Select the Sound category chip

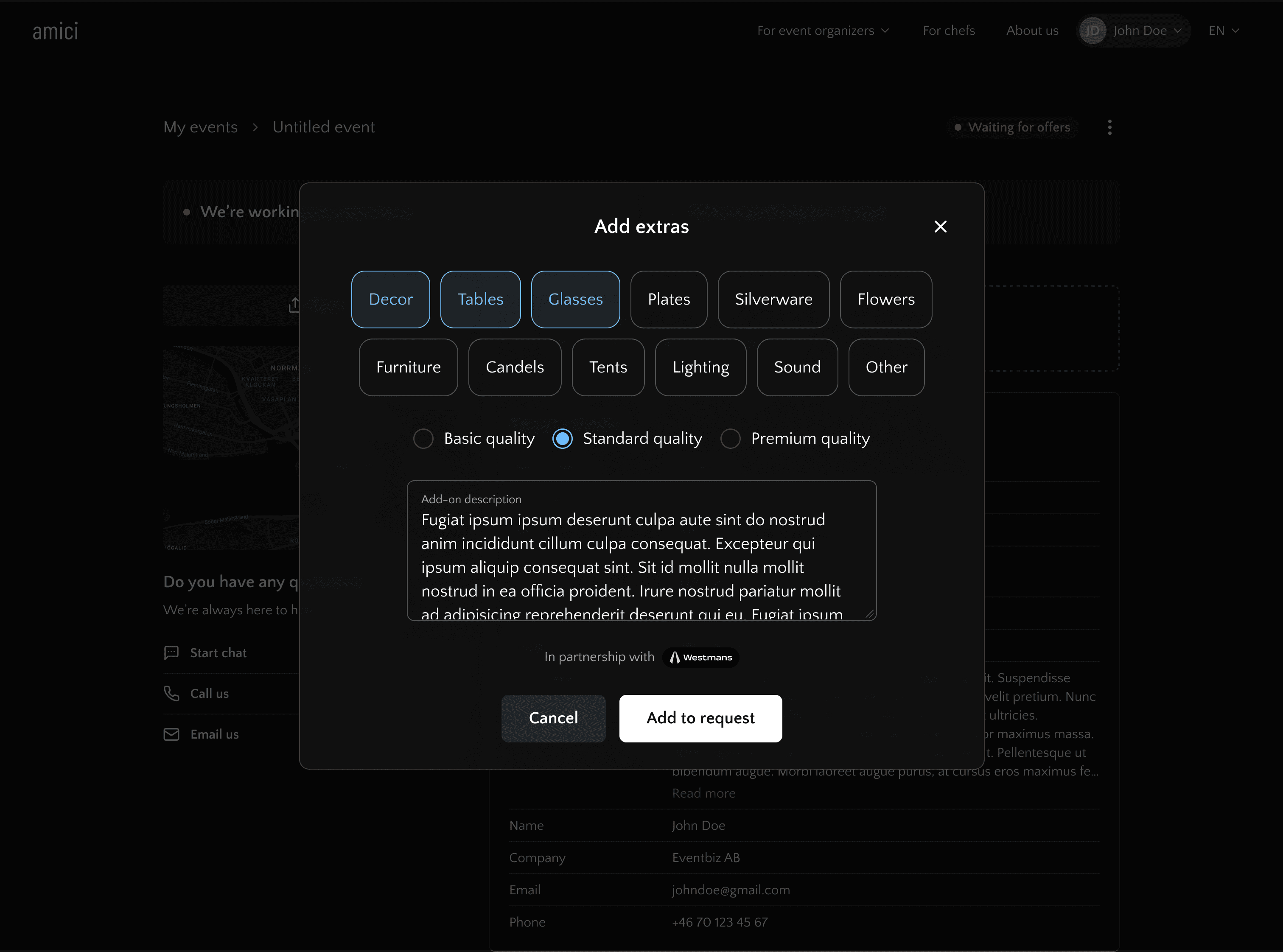pos(797,367)
